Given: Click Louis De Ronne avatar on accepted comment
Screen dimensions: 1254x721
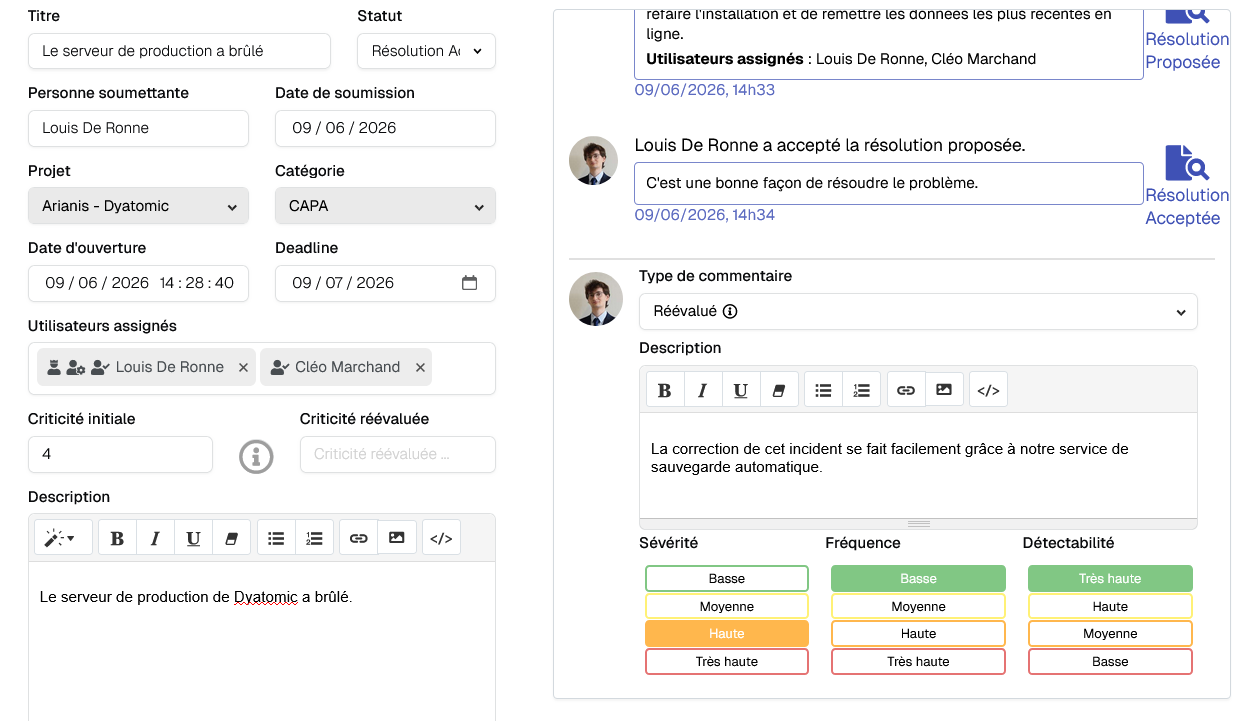Looking at the screenshot, I should pyautogui.click(x=593, y=160).
